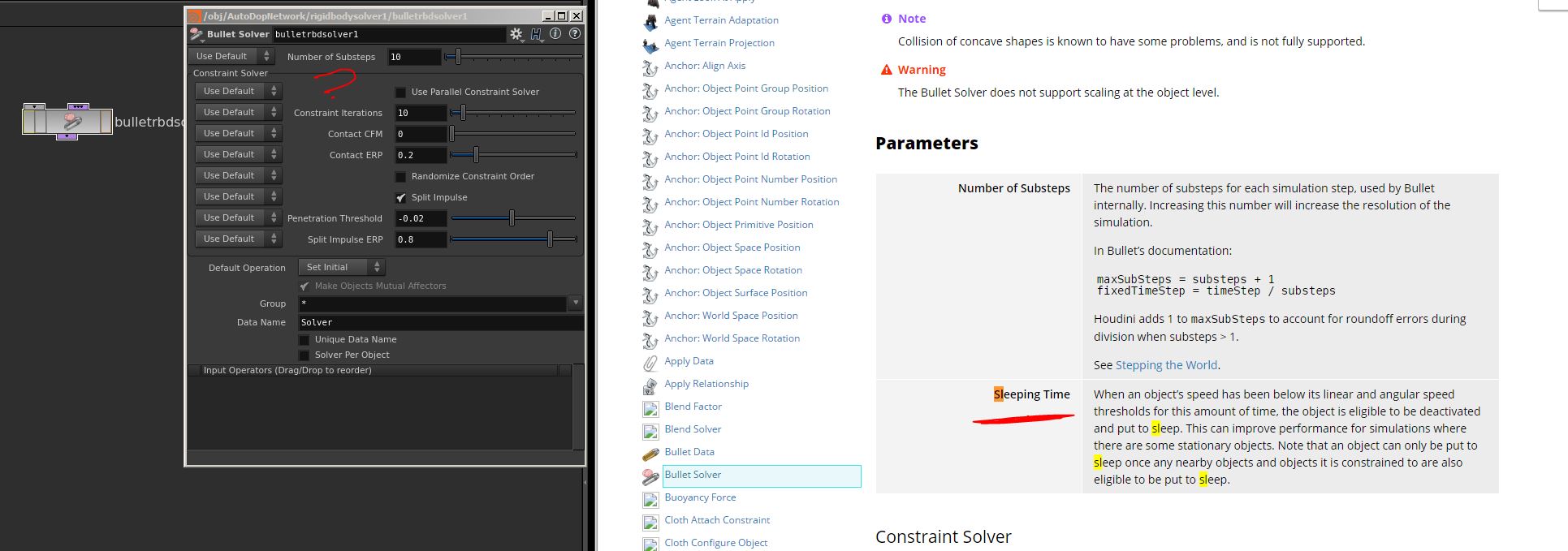Open Cloth Configure Object page
The height and width of the screenshot is (551, 1568).
pyautogui.click(x=715, y=543)
